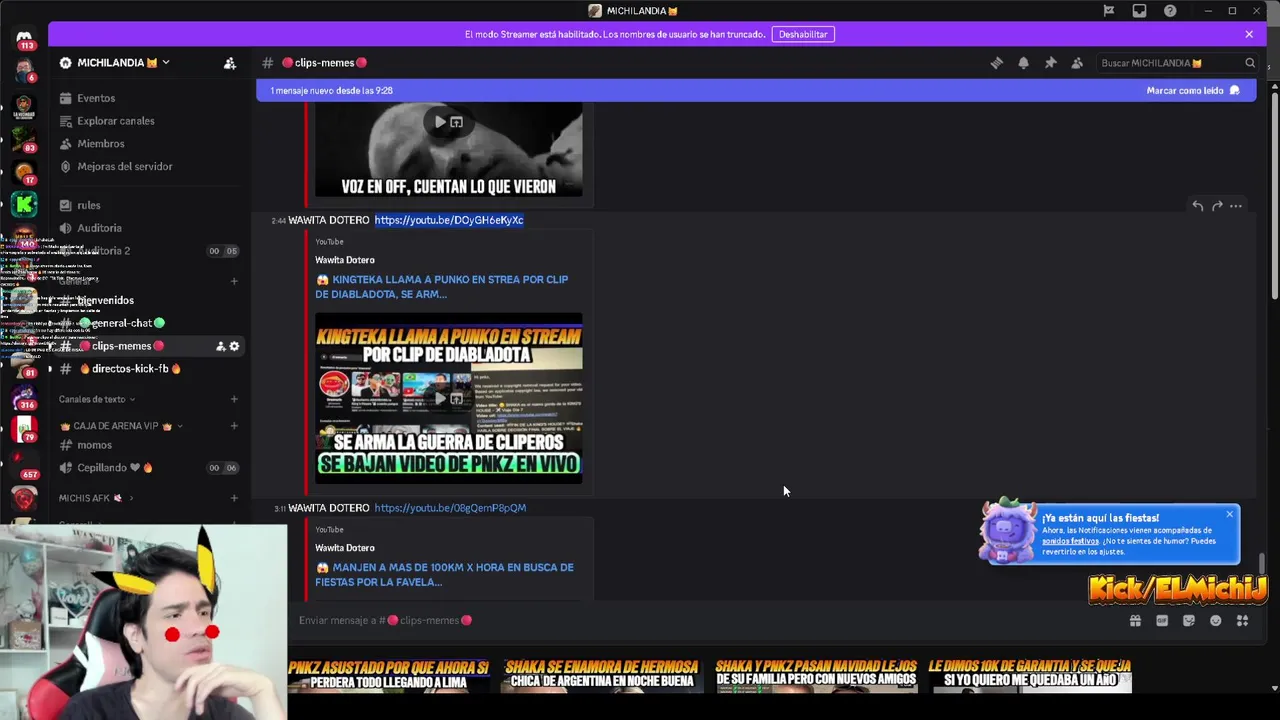Open the Peru flag server icon
Viewport: 1280px width, 720px height.
24,430
